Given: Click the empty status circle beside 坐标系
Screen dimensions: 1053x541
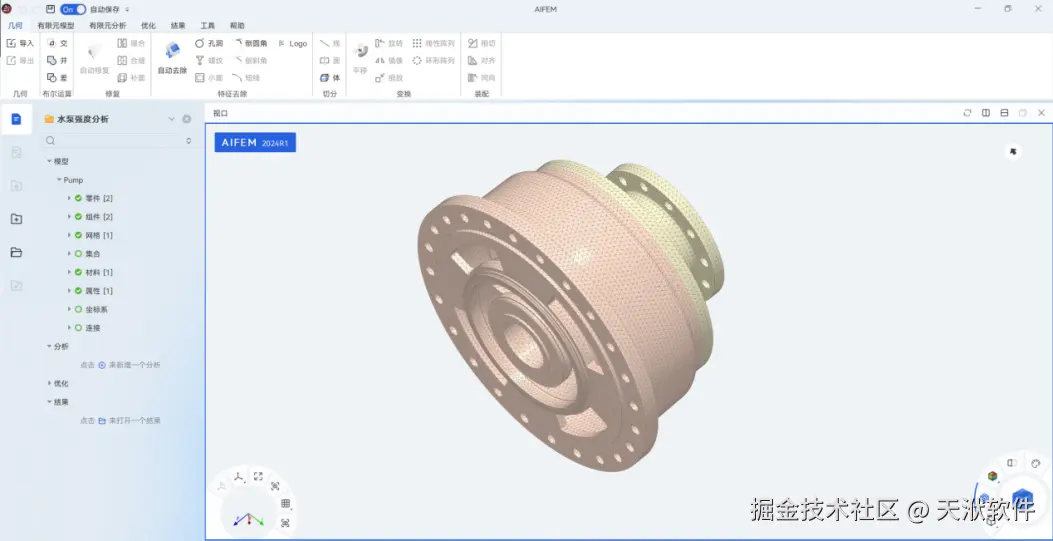Looking at the screenshot, I should tap(79, 309).
